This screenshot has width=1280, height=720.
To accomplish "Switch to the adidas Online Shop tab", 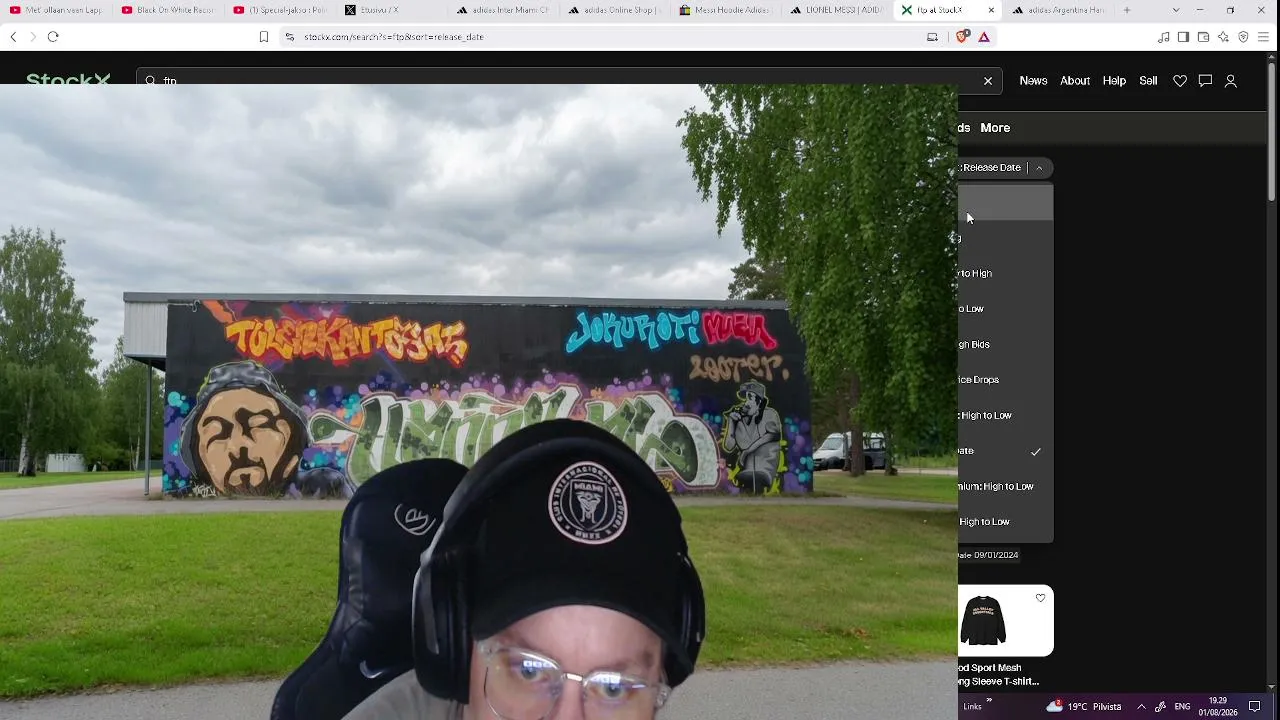I will tap(615, 10).
